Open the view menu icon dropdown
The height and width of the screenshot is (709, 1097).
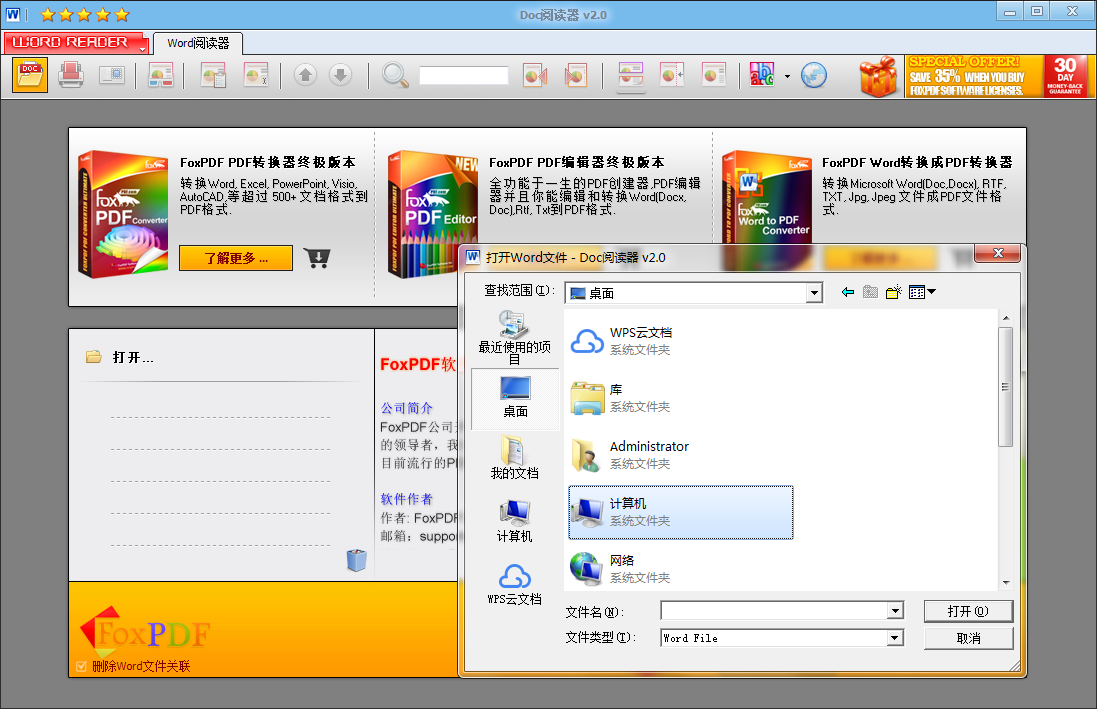(922, 292)
